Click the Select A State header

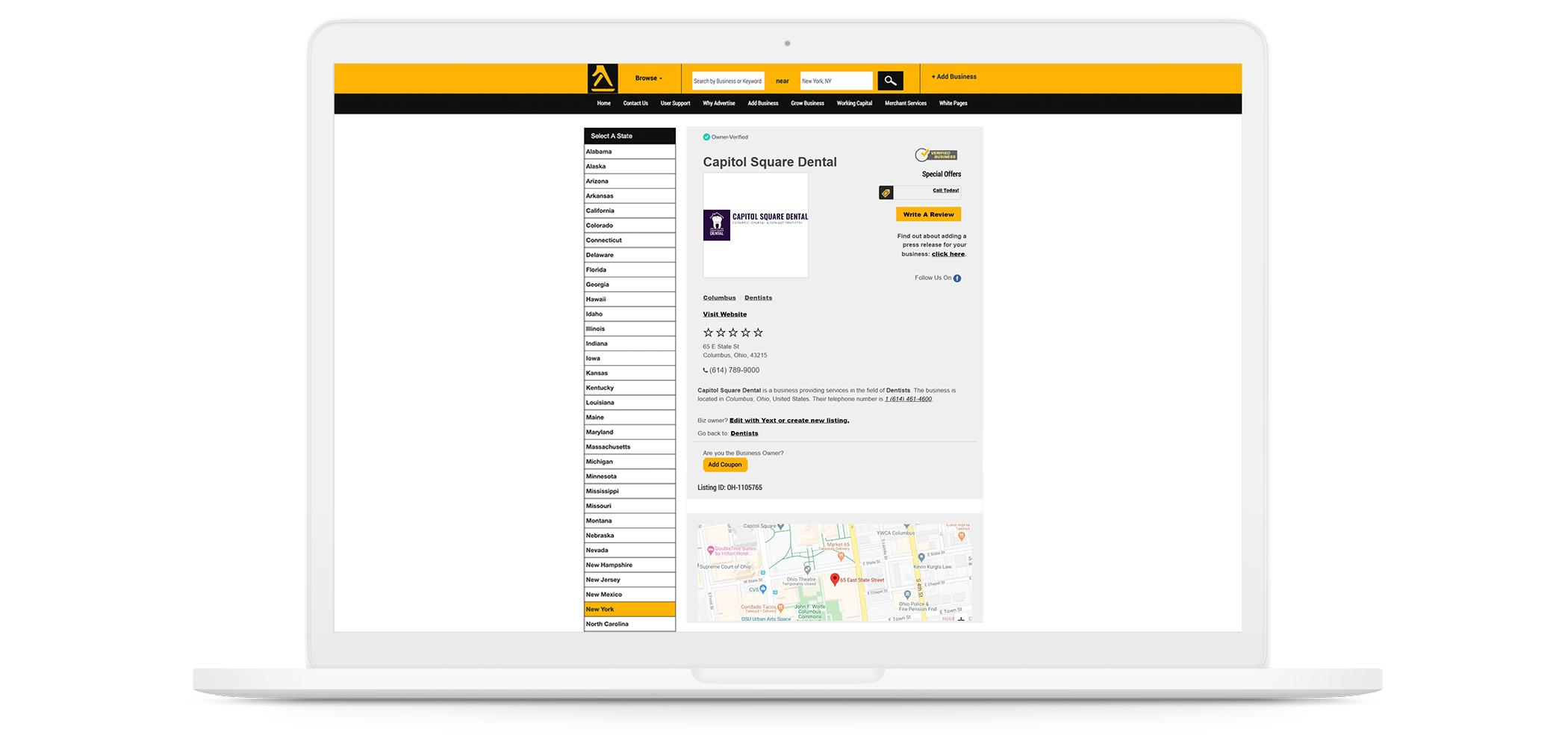629,136
